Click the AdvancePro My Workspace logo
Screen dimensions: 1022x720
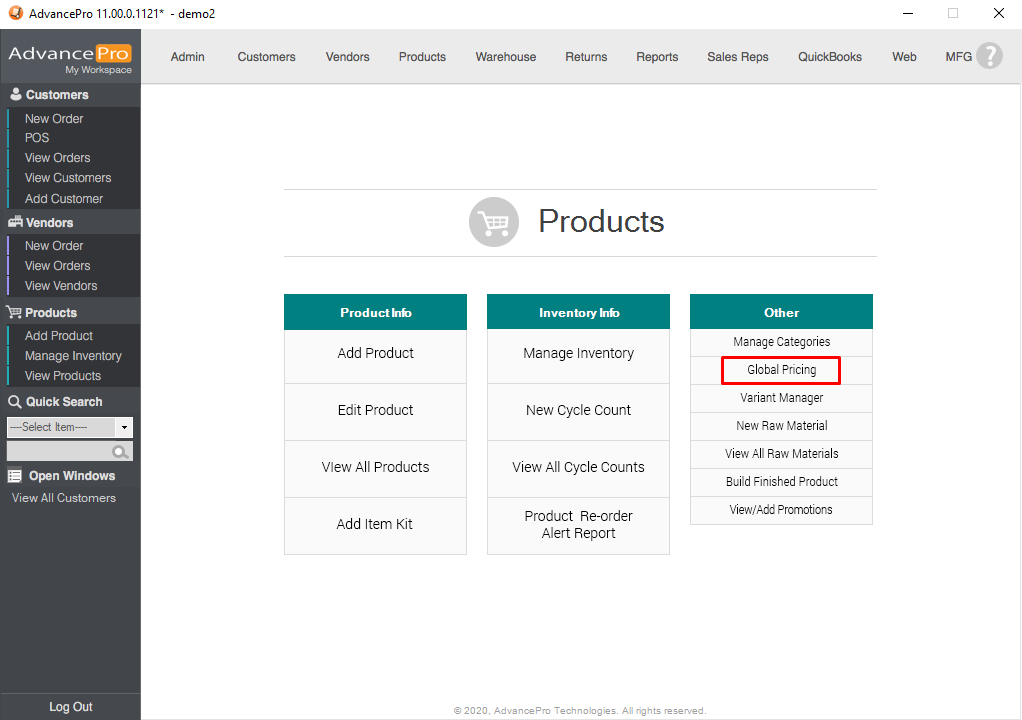(x=70, y=58)
